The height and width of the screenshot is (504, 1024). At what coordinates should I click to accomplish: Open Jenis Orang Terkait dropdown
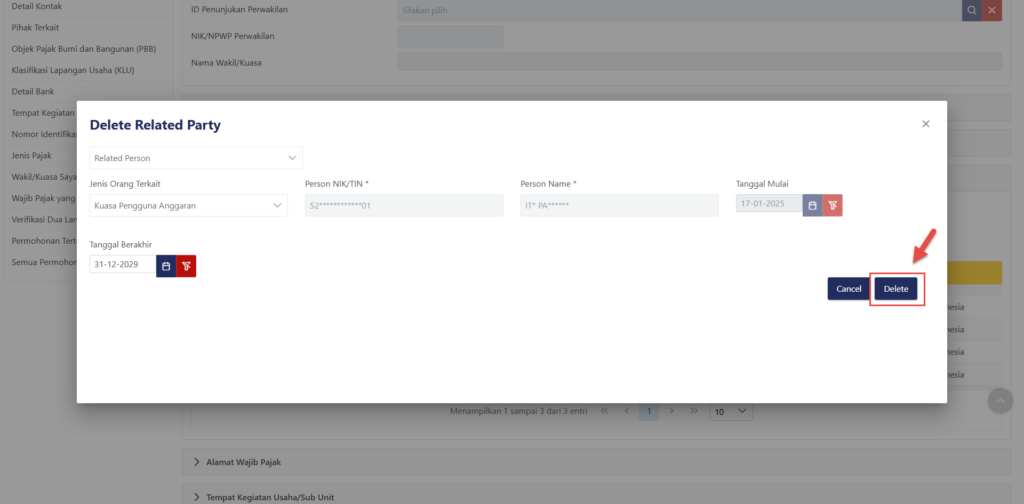[188, 205]
